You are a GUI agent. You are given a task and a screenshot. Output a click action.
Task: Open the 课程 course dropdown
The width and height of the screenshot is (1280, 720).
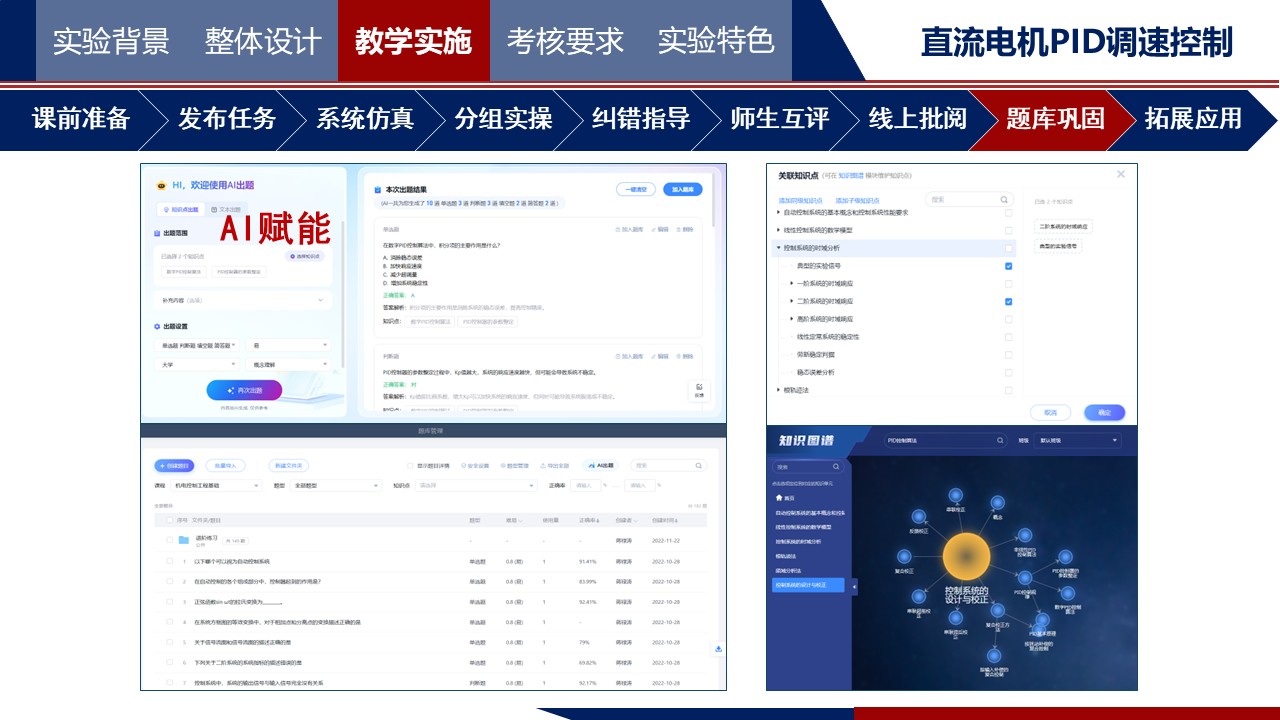tap(217, 485)
